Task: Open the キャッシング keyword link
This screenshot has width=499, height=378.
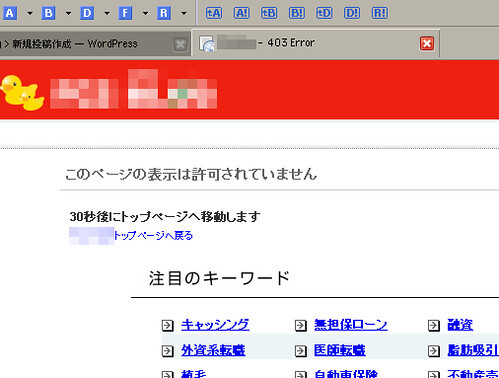Action: 215,325
